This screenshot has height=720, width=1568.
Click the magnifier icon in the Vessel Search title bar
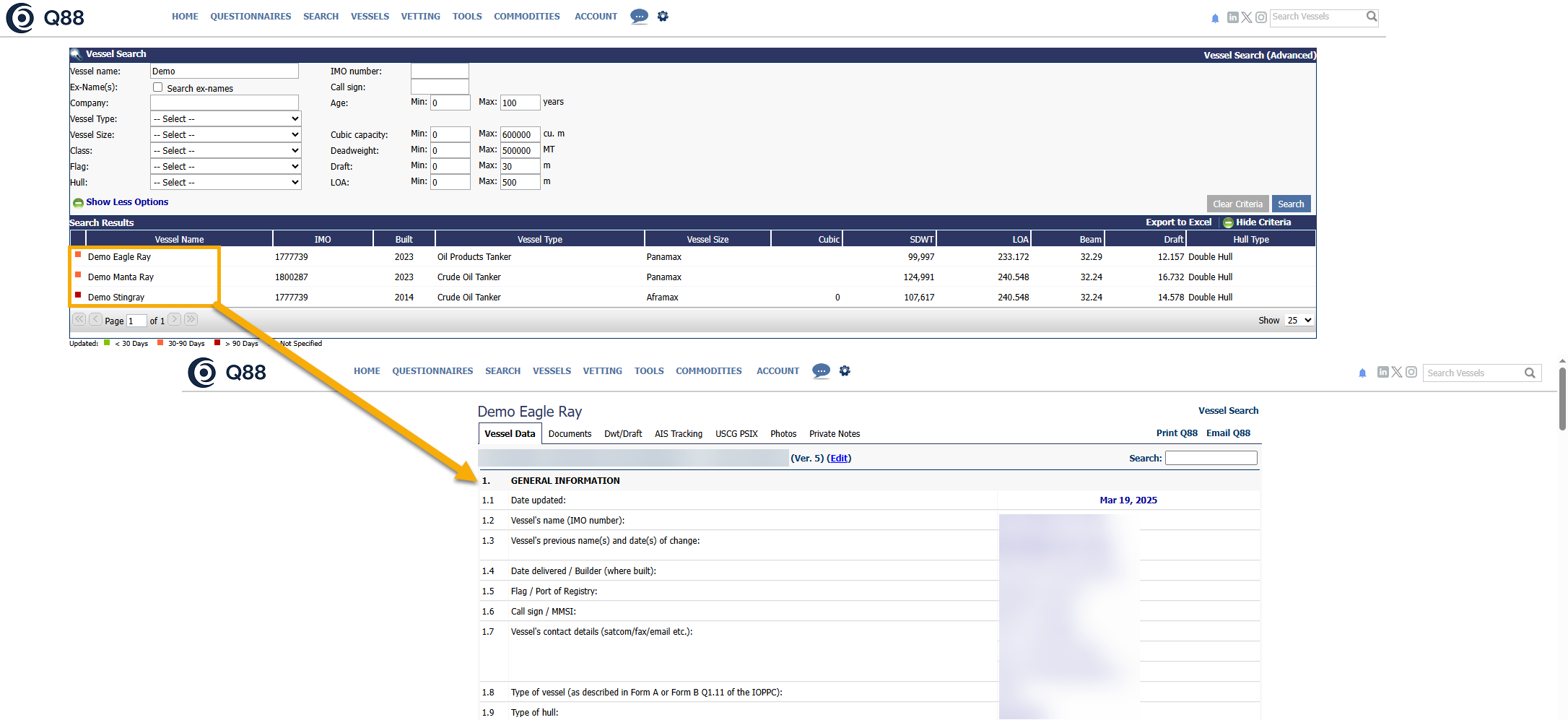pos(76,54)
